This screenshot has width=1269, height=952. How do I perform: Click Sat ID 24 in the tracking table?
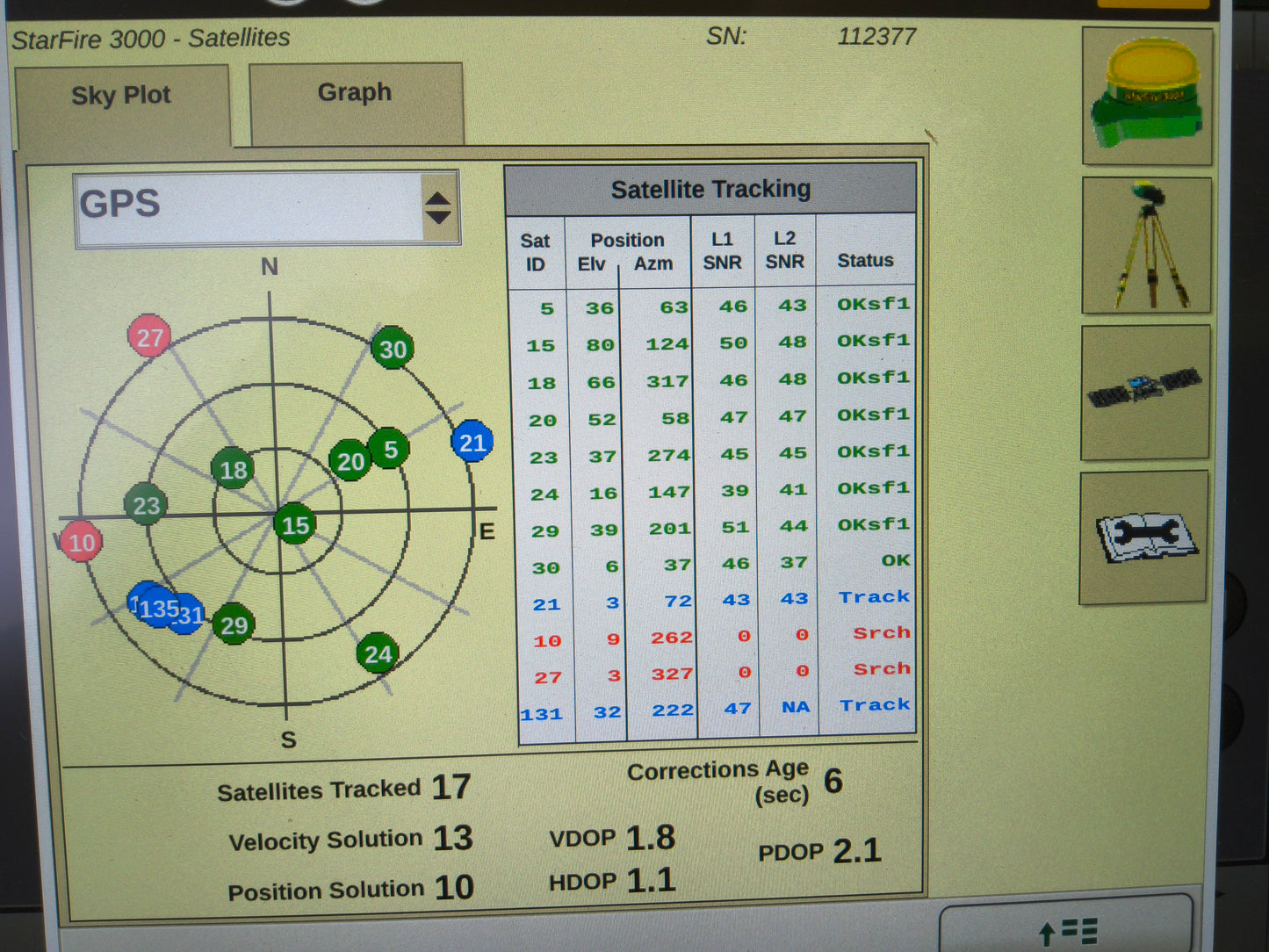[x=544, y=494]
